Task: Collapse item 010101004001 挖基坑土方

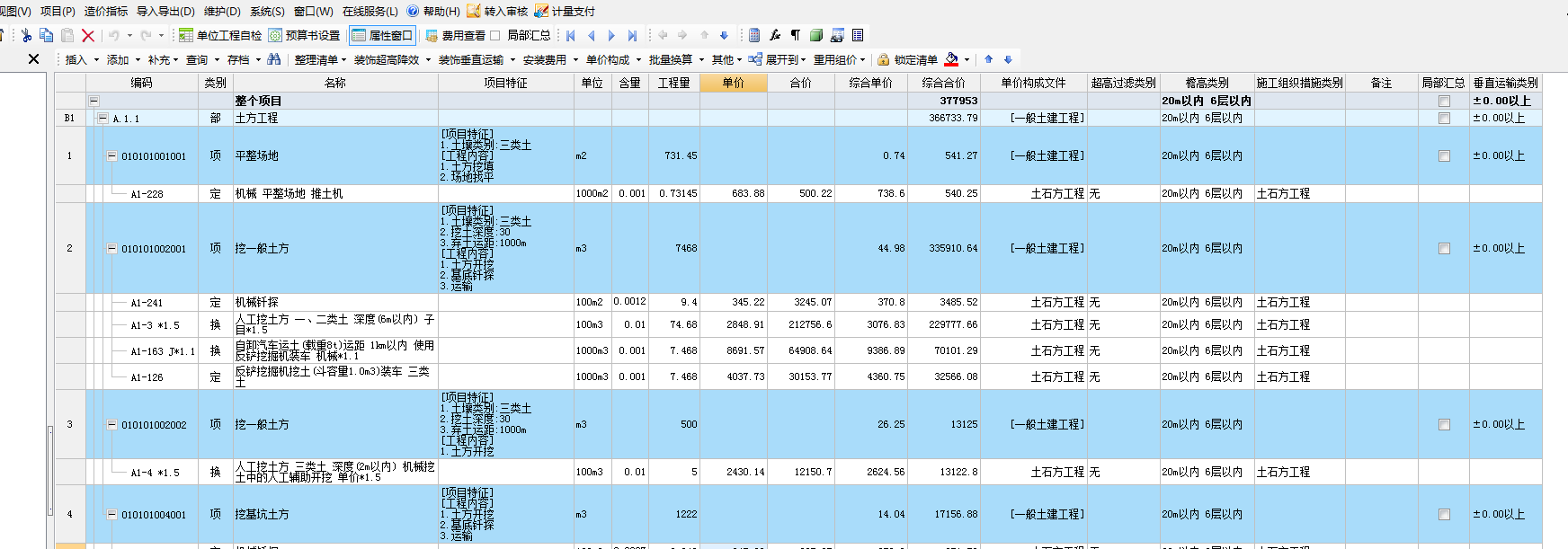Action: 111,514
